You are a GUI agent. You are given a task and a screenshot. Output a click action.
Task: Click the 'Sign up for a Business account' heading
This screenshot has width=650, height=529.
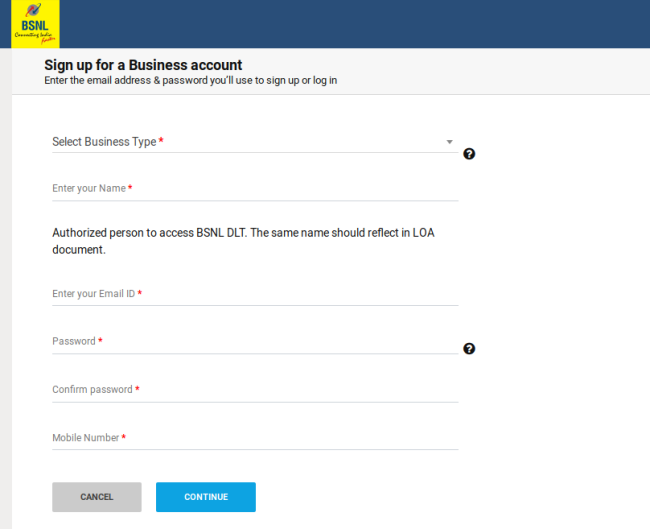tap(143, 65)
